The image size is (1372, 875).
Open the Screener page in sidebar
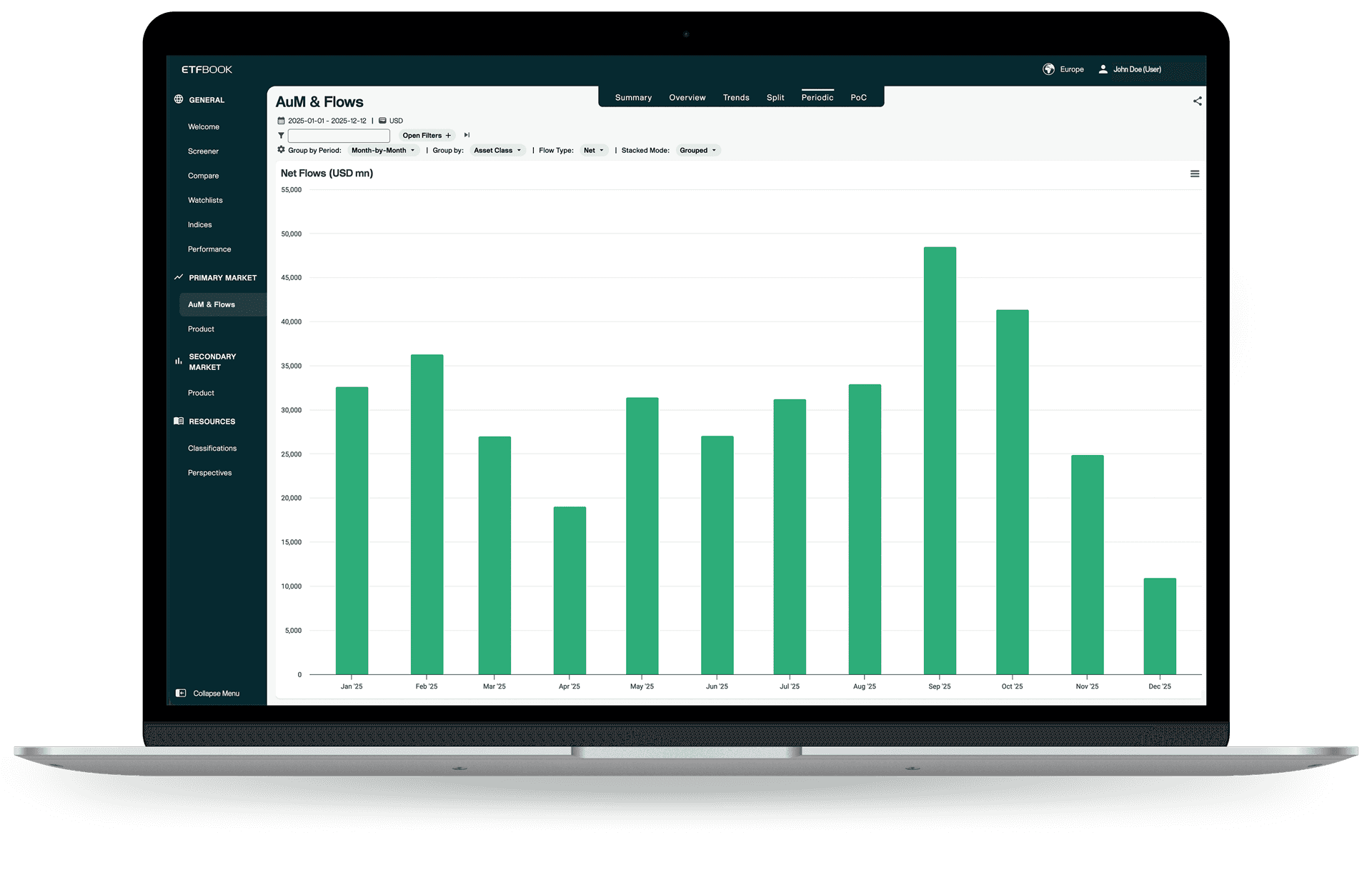pyautogui.click(x=203, y=151)
